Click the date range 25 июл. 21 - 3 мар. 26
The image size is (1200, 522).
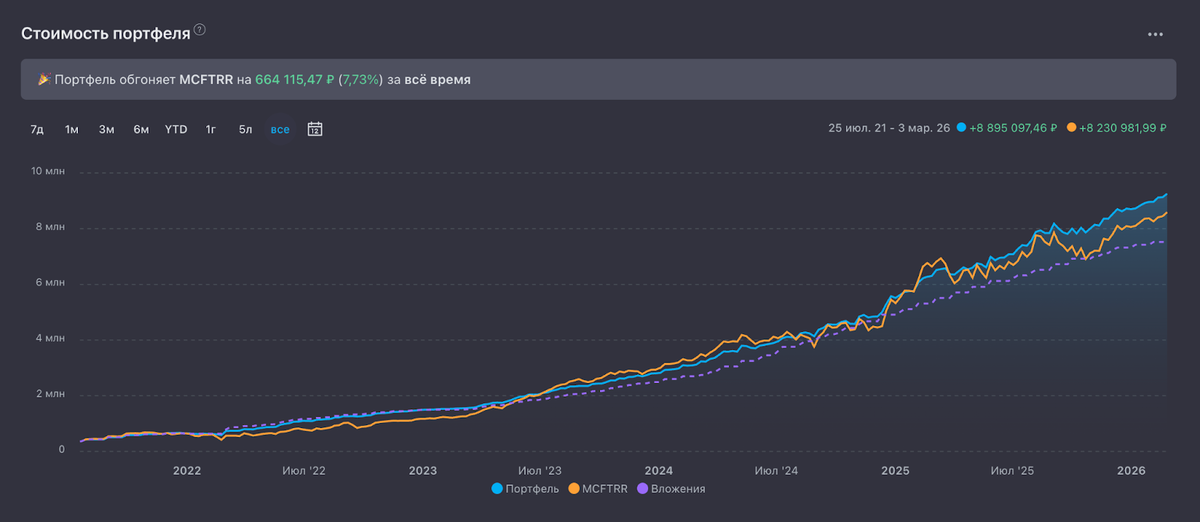click(x=889, y=128)
